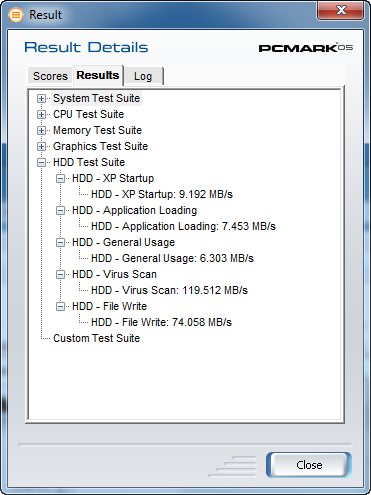Viewport: 371px width, 495px height.
Task: Select the Virus Scan 119.512 MB/s result
Action: click(169, 290)
